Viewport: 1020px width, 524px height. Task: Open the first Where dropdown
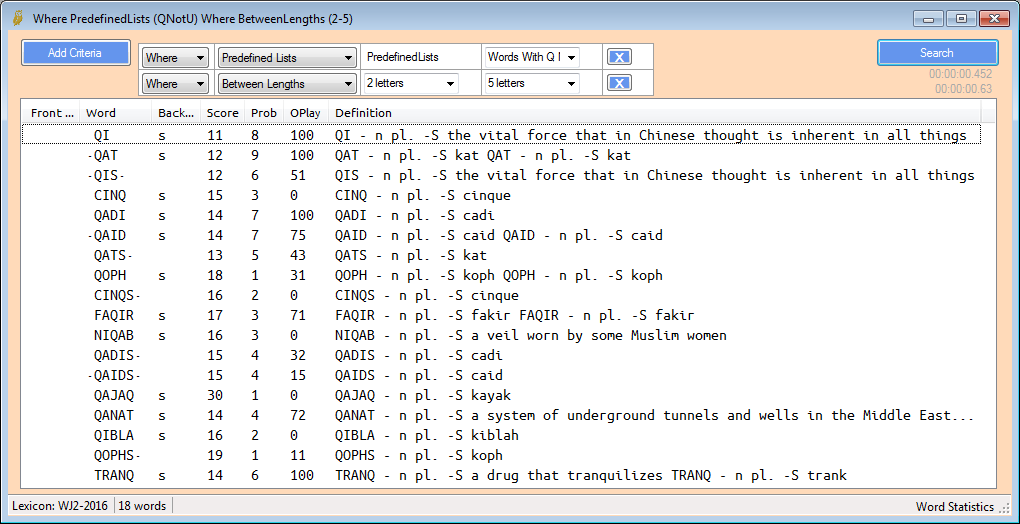175,58
